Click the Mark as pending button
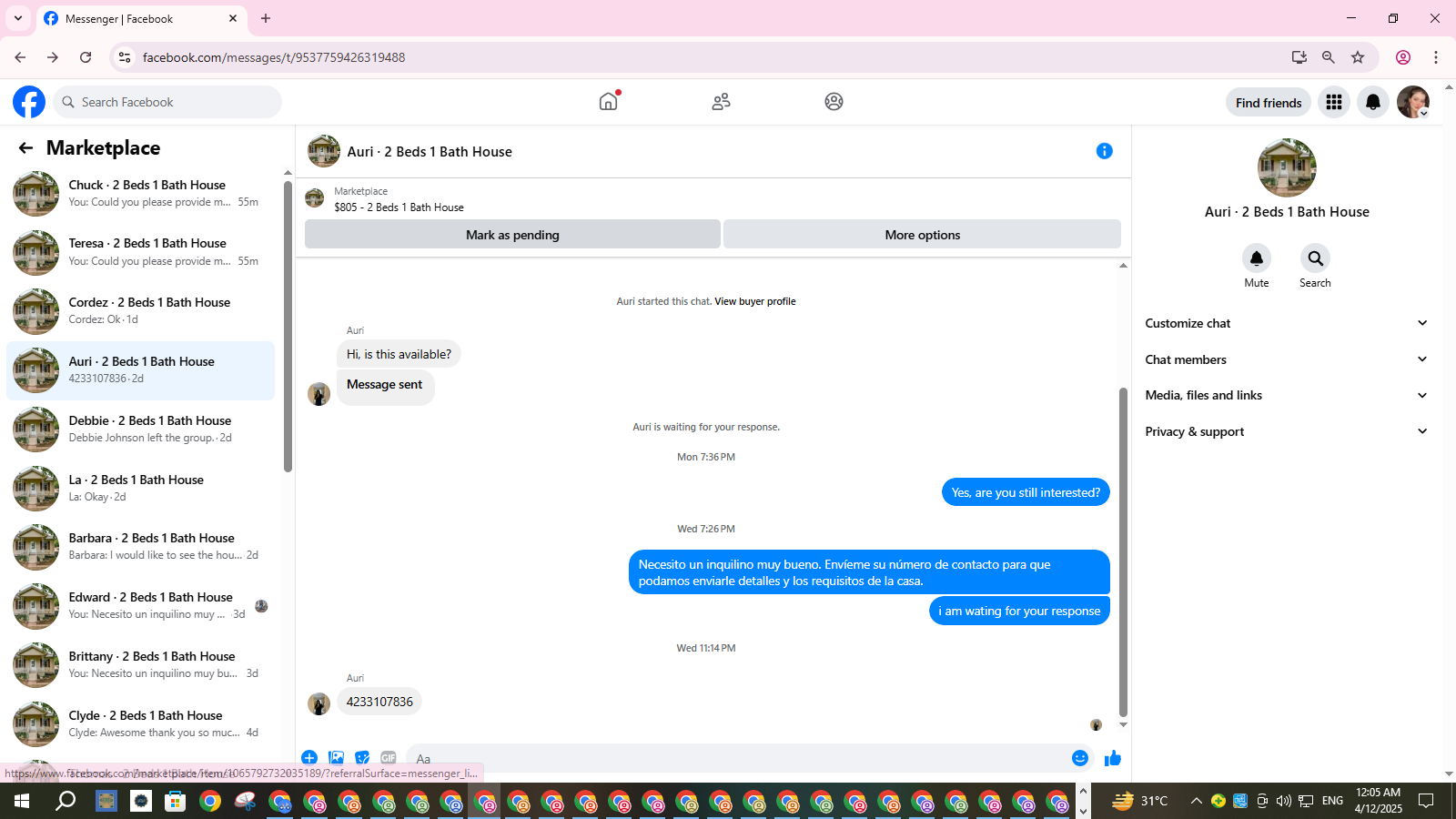Viewport: 1456px width, 819px height. [512, 235]
